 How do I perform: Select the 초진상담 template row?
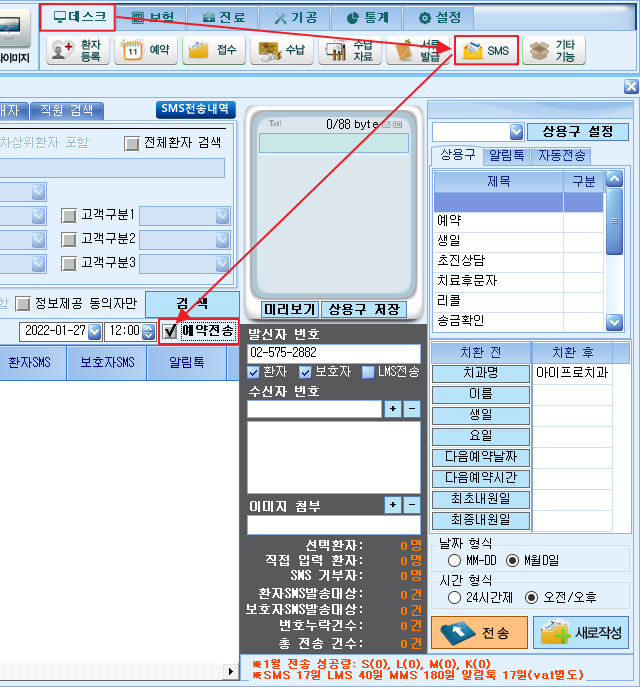point(519,261)
